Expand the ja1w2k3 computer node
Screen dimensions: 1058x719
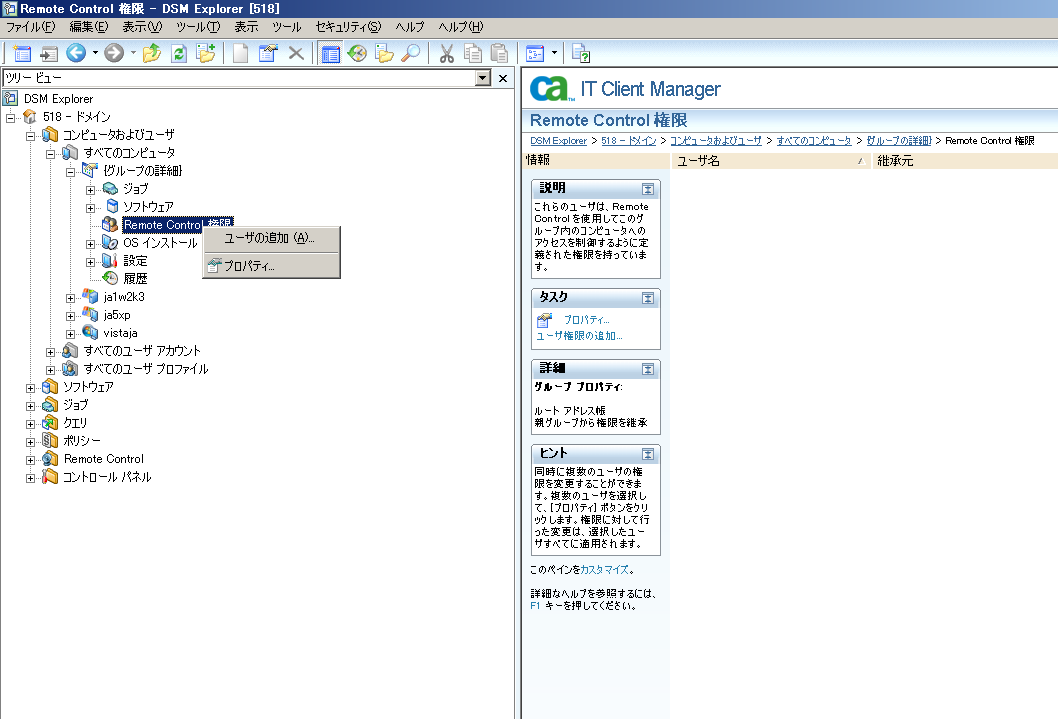(70, 297)
